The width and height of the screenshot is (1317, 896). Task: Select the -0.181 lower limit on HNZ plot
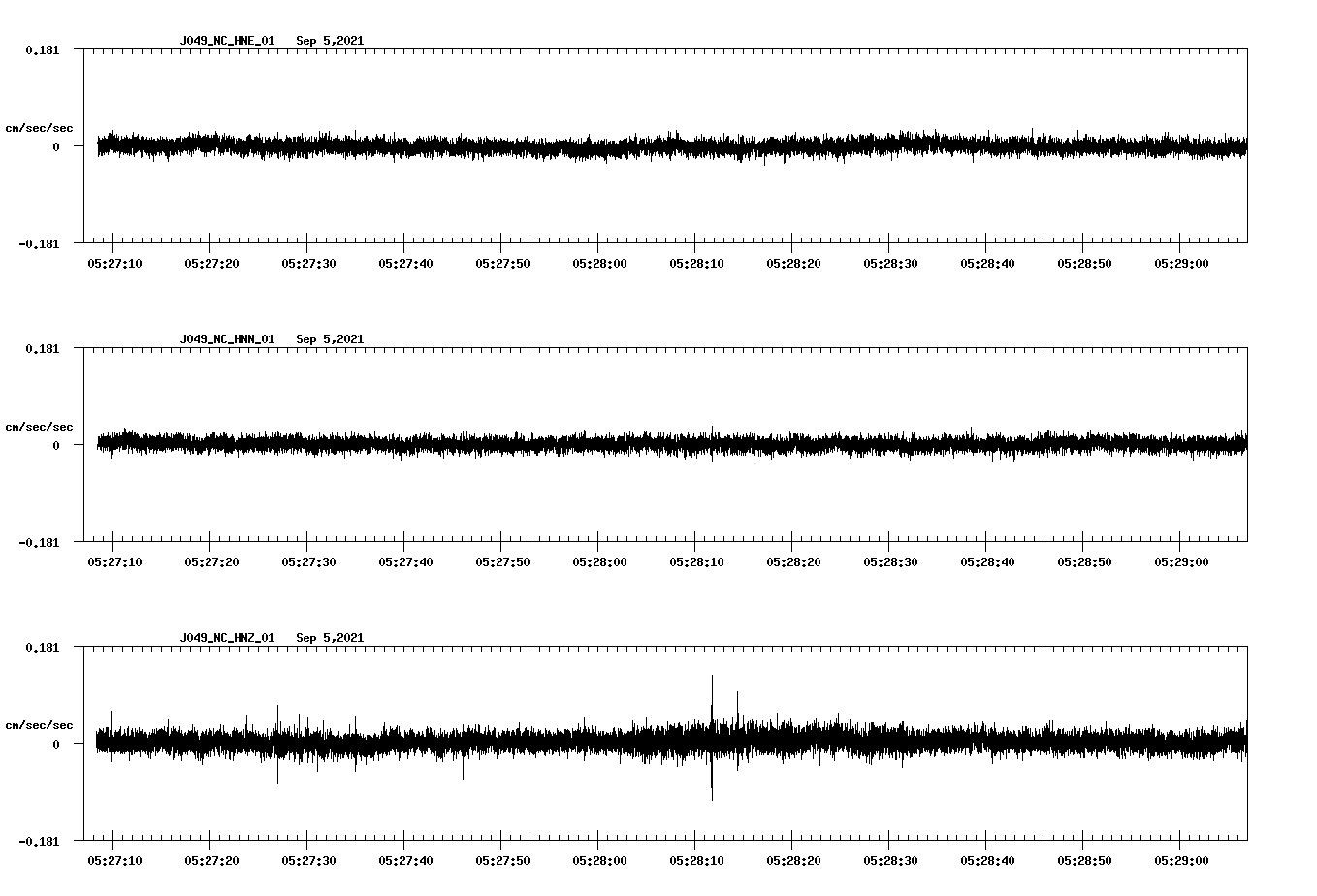(x=39, y=842)
